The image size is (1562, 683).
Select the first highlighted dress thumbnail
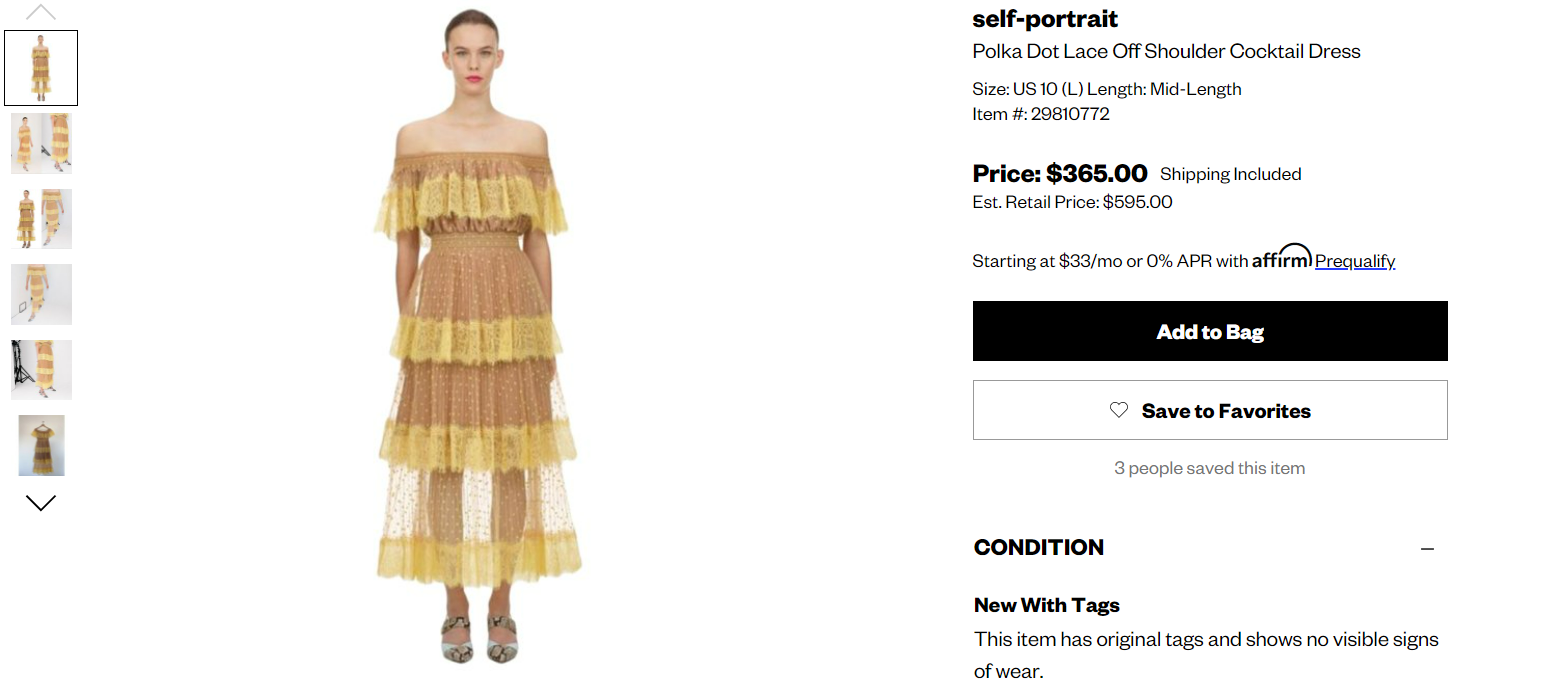tap(41, 68)
